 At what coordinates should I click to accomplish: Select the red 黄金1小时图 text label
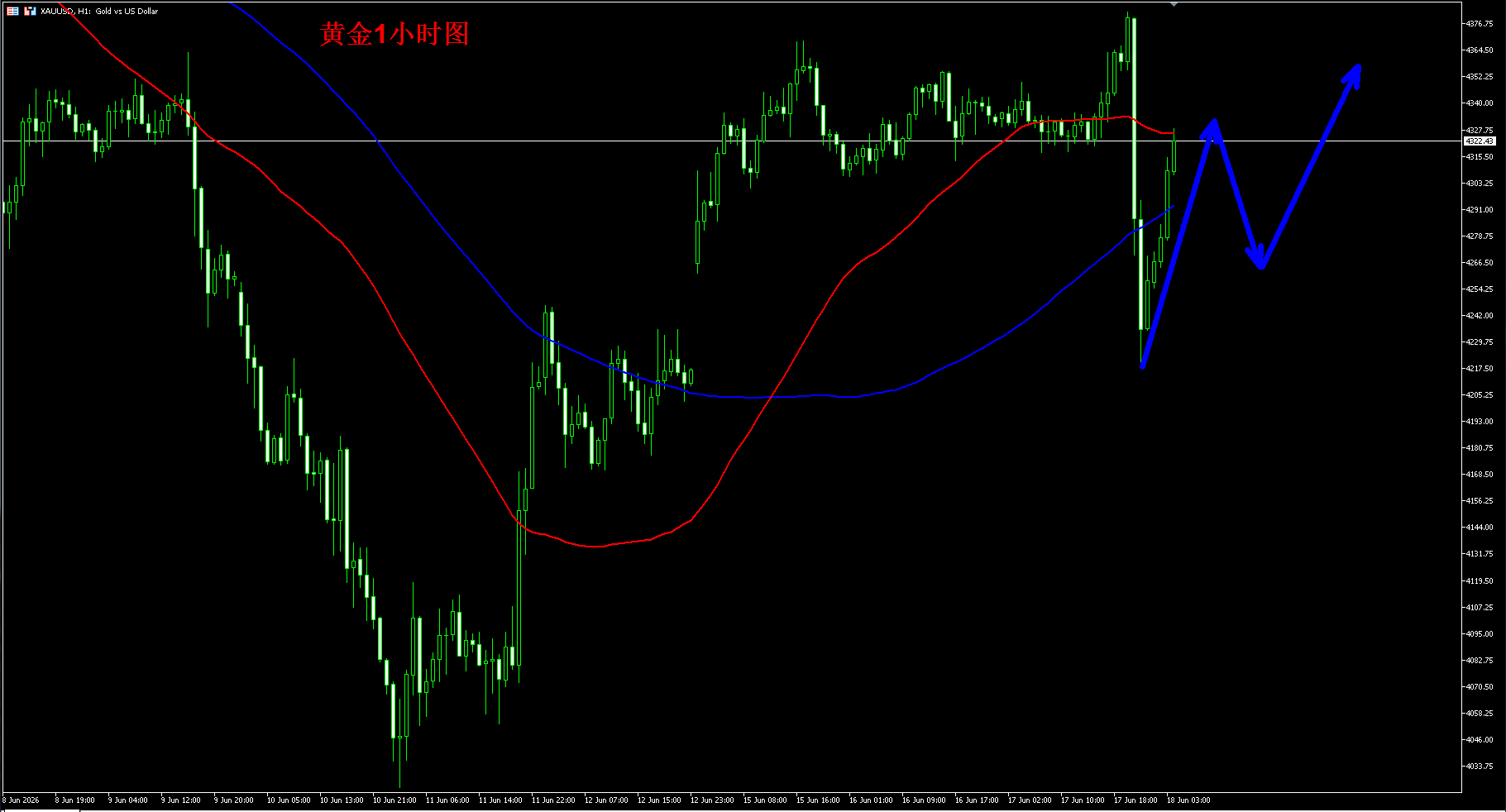394,34
